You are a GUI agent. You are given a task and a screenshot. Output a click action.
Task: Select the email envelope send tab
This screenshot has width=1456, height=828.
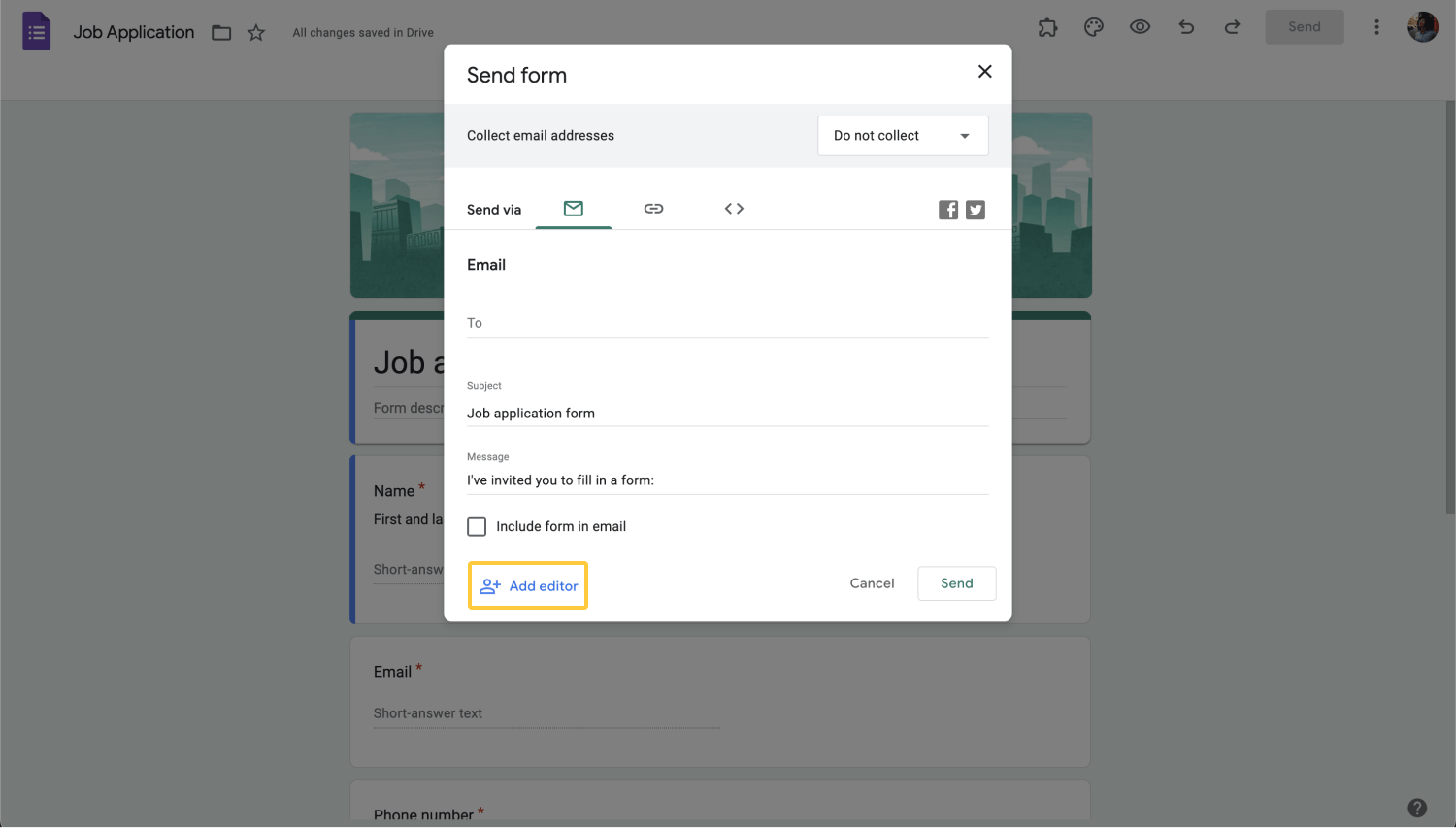point(574,209)
